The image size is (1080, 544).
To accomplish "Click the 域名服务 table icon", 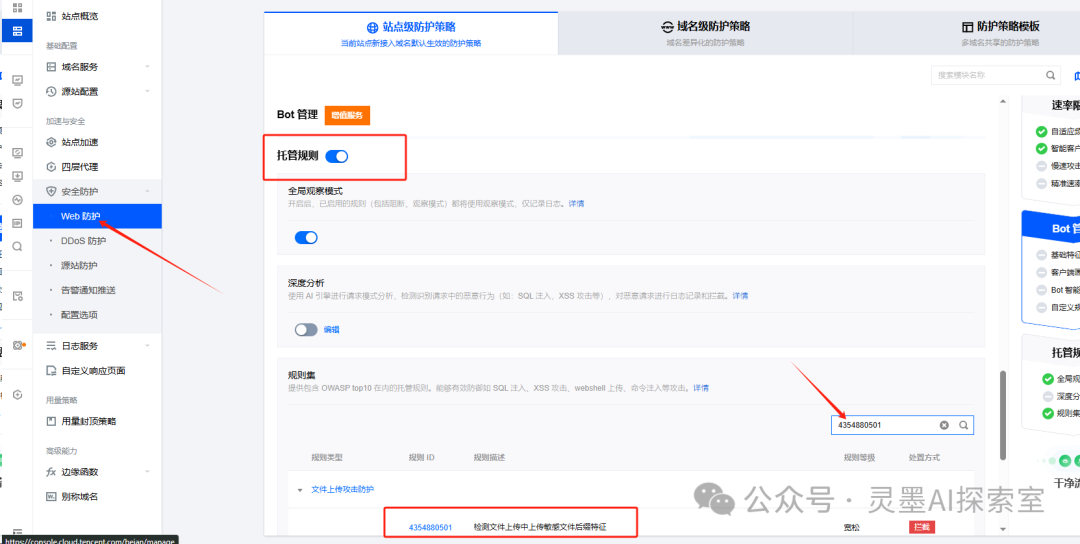I will click(x=51, y=67).
